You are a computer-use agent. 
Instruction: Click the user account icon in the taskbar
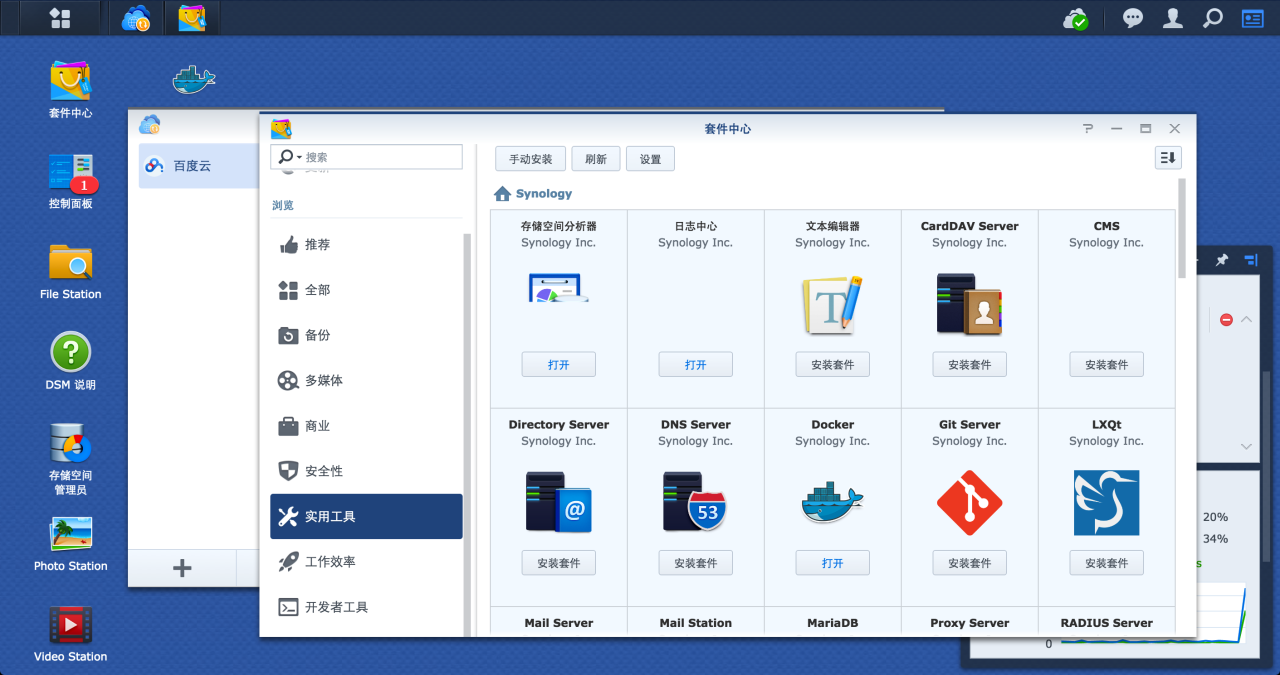1172,17
